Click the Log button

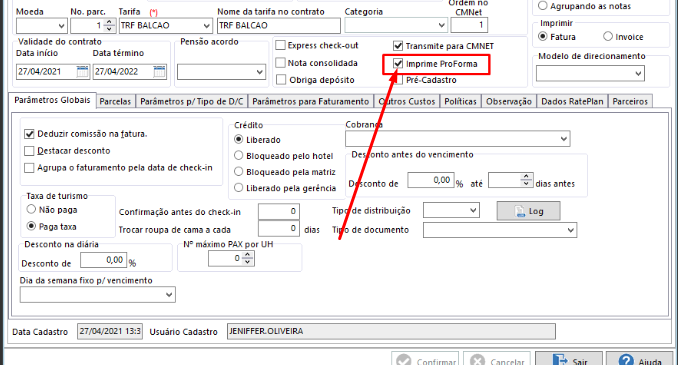pos(528,211)
